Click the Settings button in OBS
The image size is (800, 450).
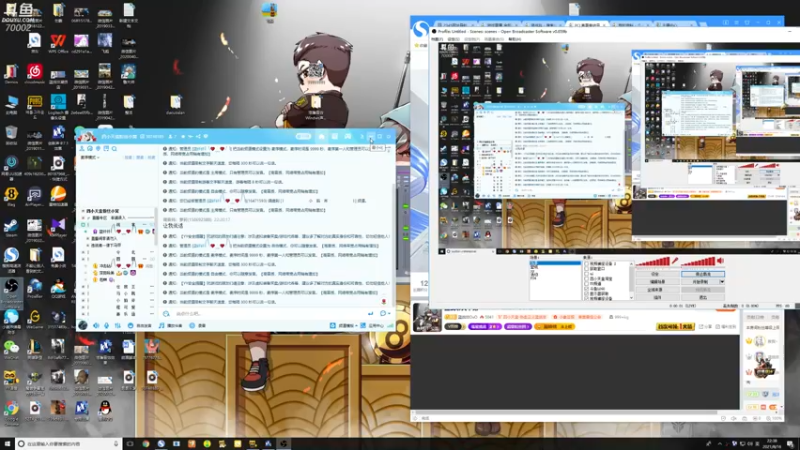click(656, 274)
